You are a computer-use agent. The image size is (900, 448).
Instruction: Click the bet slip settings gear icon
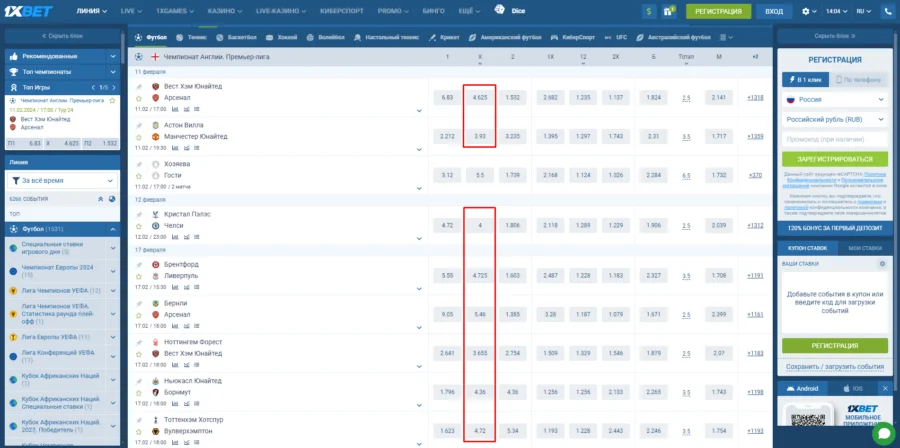tap(881, 263)
